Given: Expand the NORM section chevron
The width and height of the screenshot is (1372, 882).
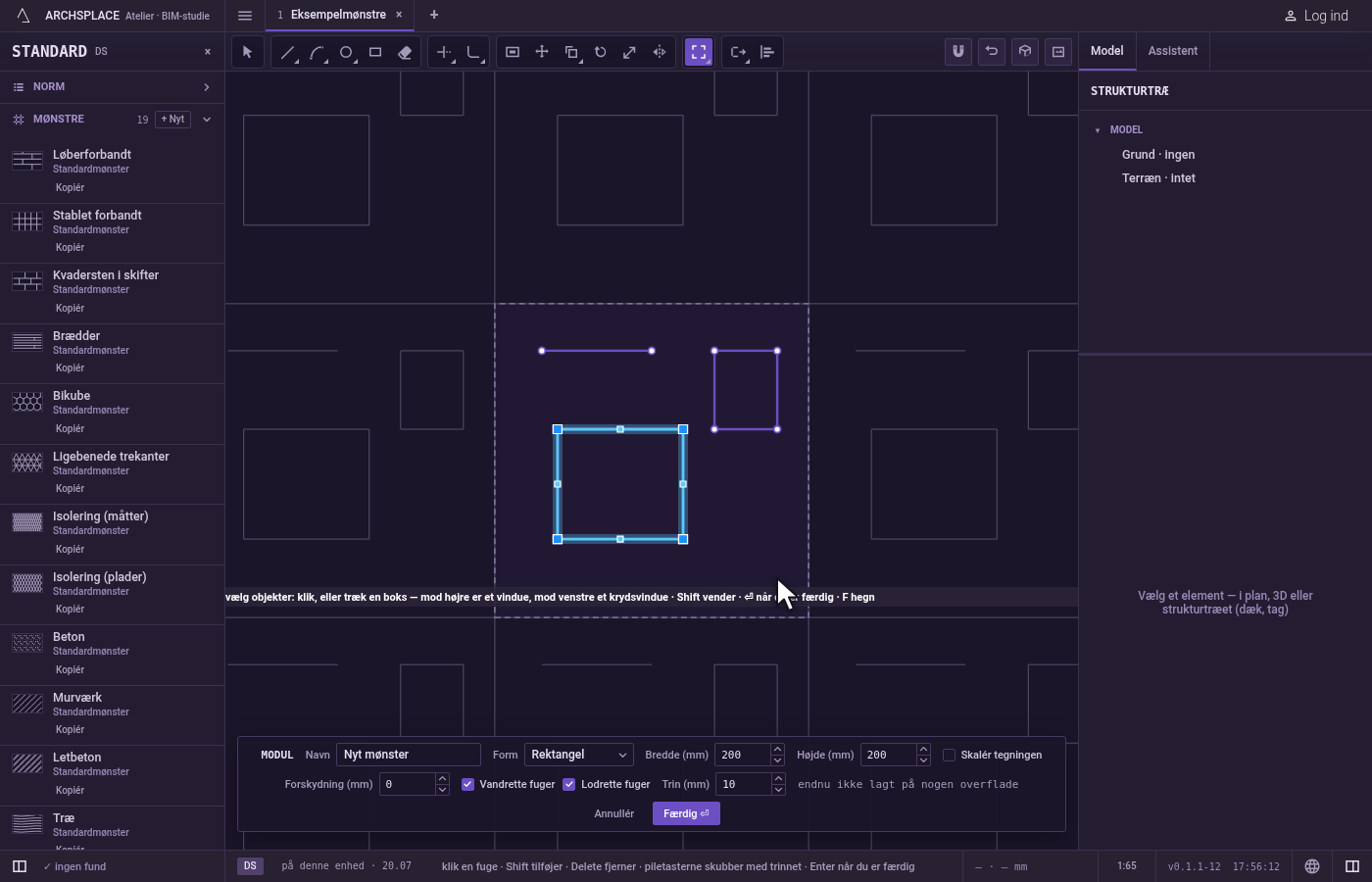Looking at the screenshot, I should click(x=207, y=87).
